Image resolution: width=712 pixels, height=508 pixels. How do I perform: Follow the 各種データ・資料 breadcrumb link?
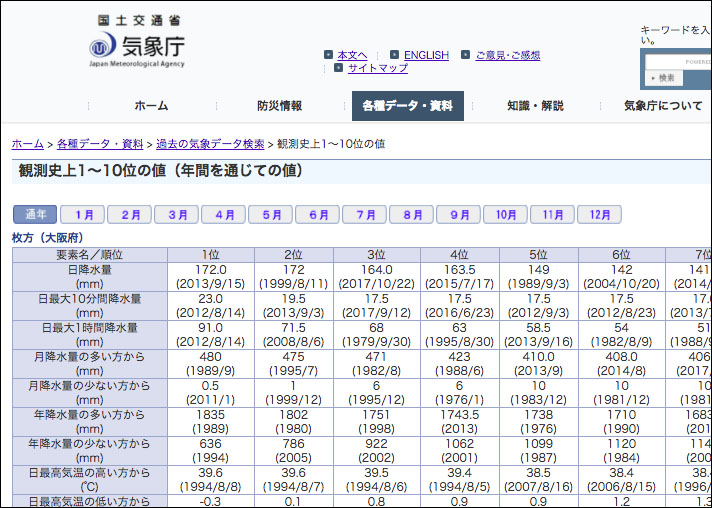(x=100, y=144)
